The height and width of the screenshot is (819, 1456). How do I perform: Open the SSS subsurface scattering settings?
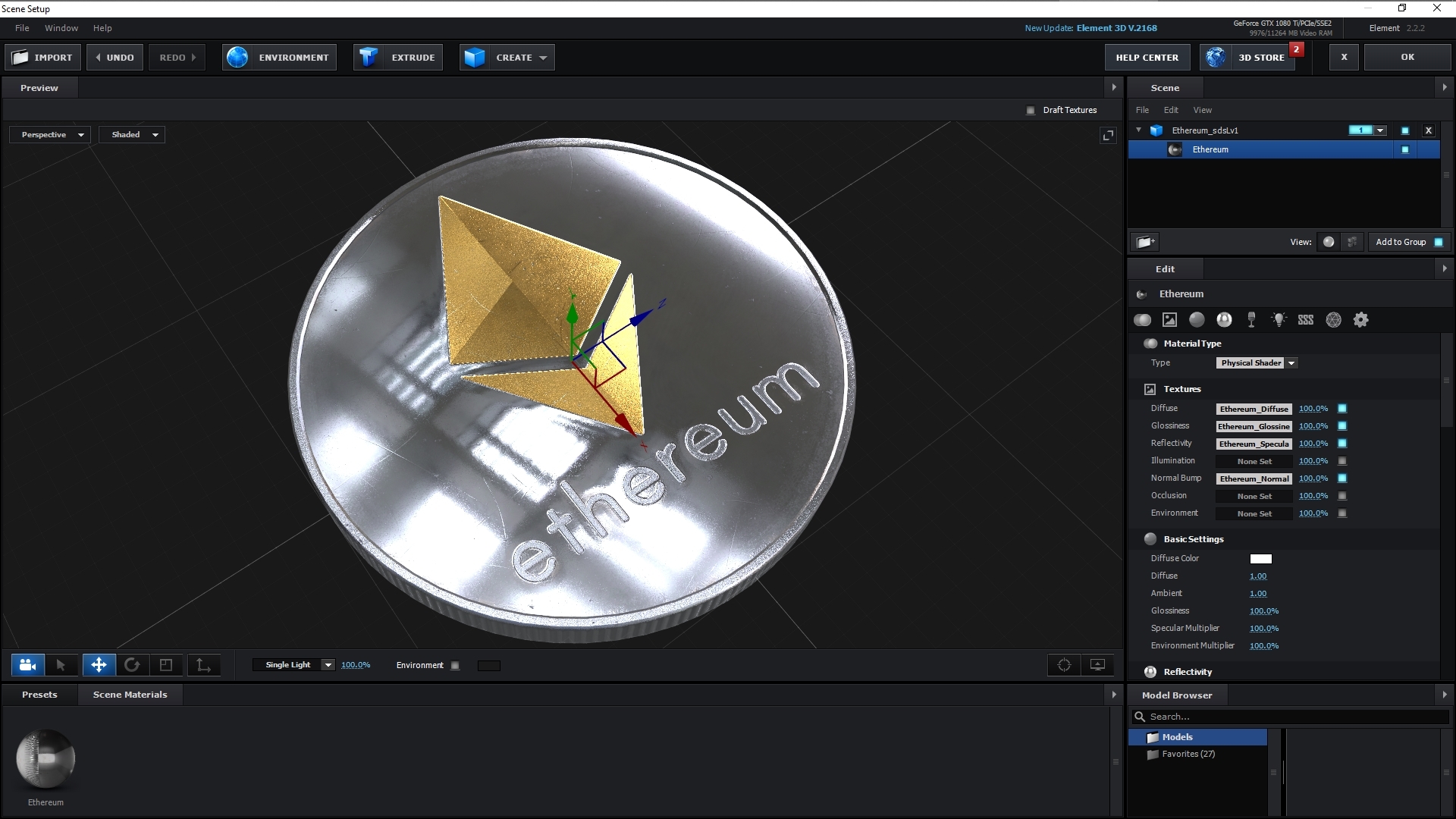pyautogui.click(x=1305, y=320)
